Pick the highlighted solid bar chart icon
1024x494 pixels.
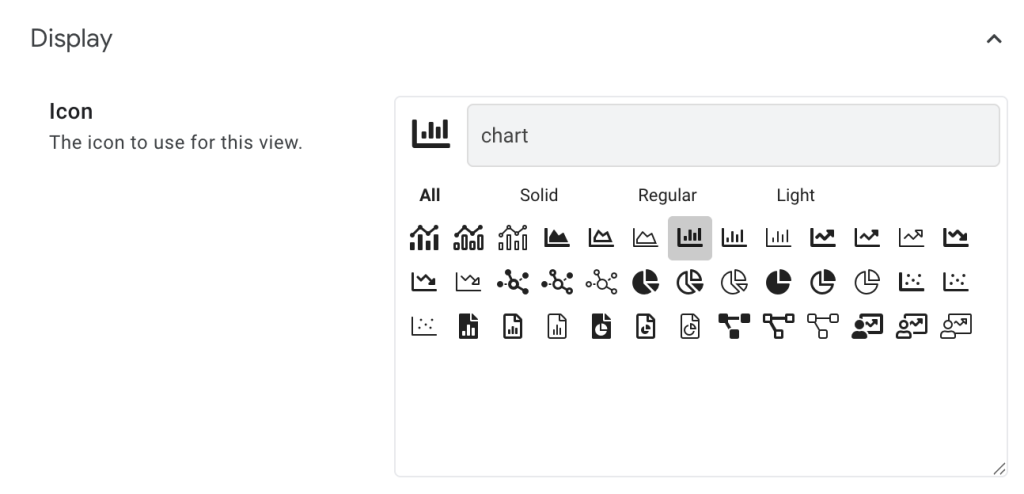point(690,238)
